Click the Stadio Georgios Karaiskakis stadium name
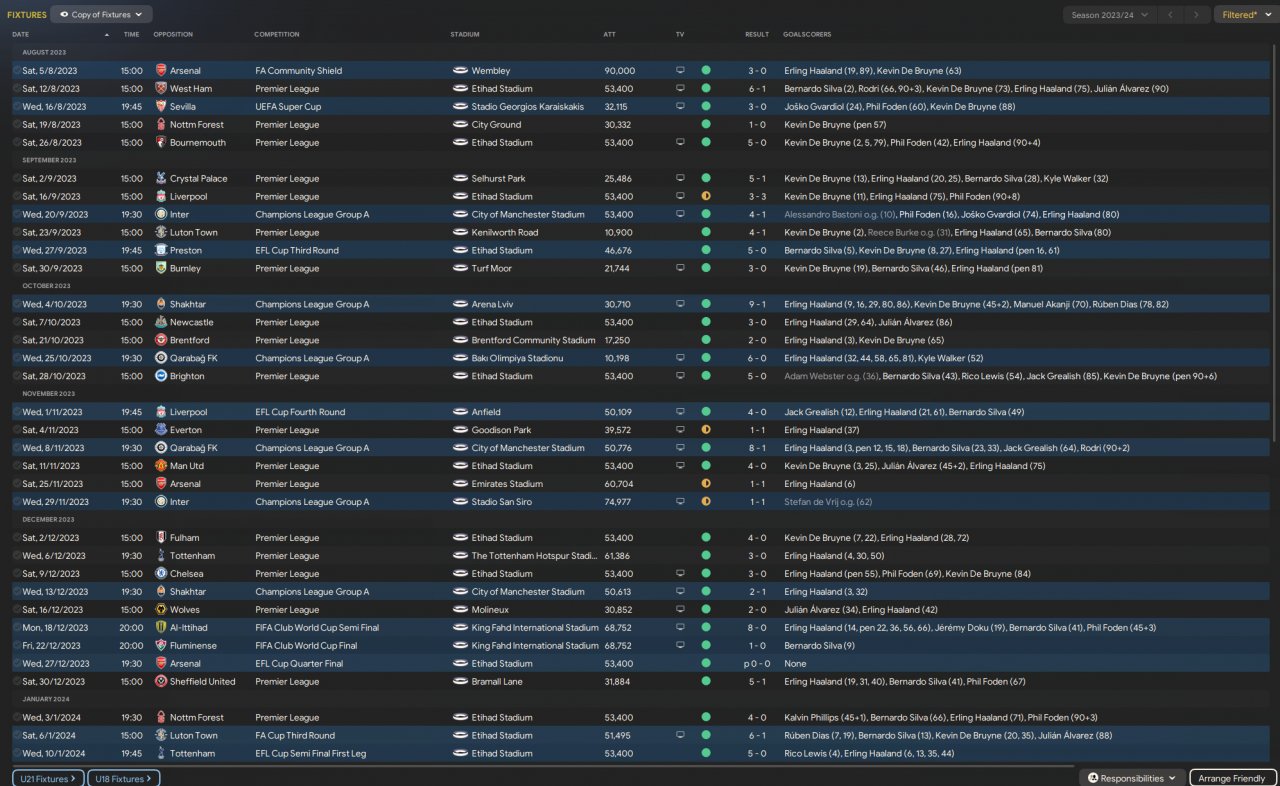The width and height of the screenshot is (1280, 786). 528,107
